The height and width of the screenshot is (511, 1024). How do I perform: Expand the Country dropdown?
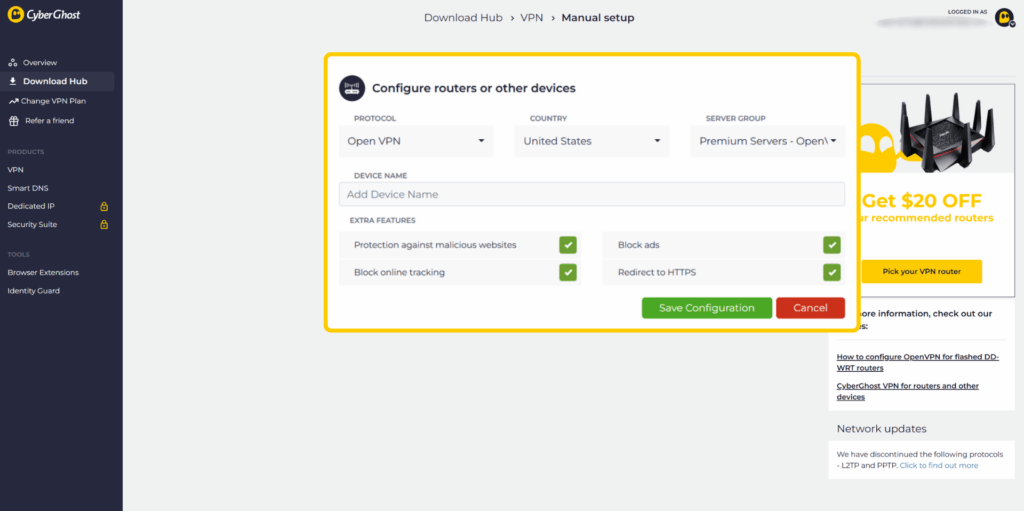592,141
